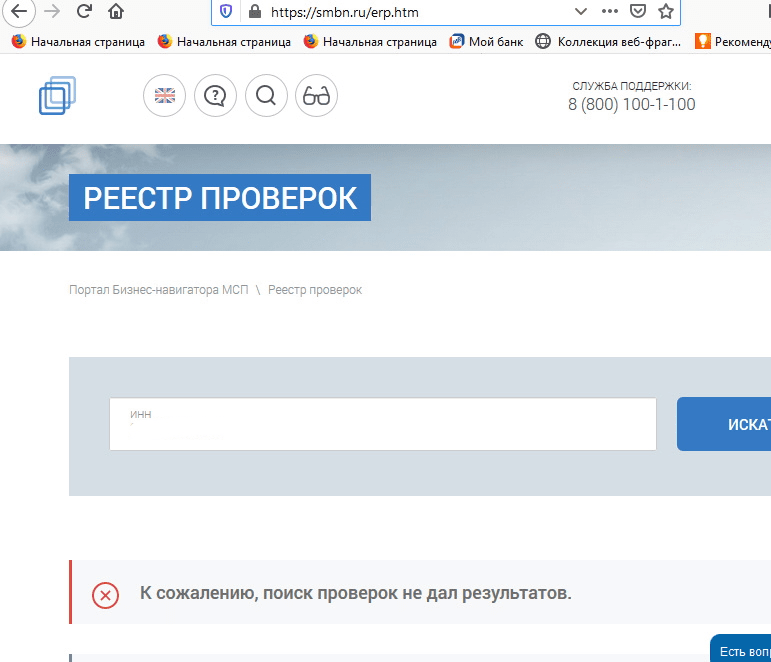Click the no-results message text
The height and width of the screenshot is (662, 771).
356,593
